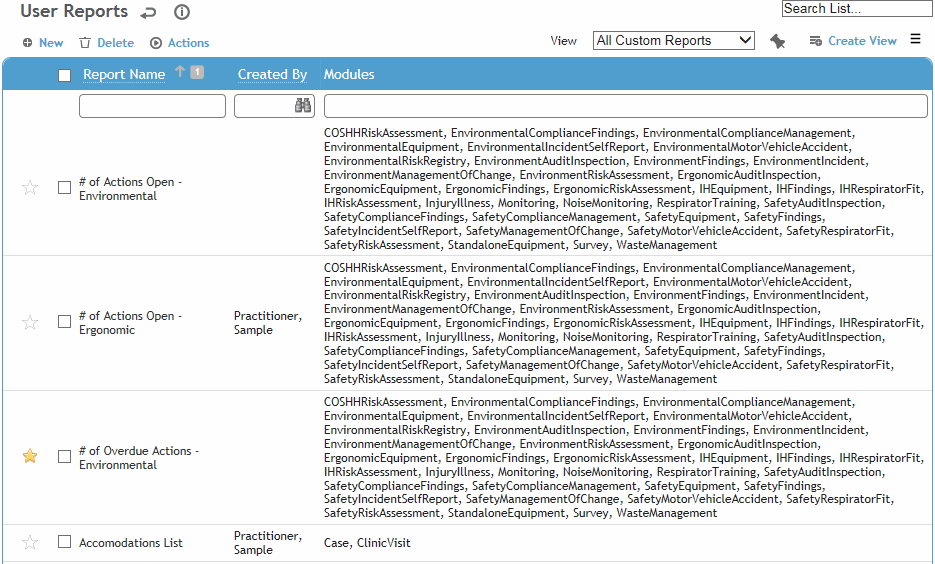
Task: Click Practitioner, Sample in Accomodations List row
Action: click(268, 543)
